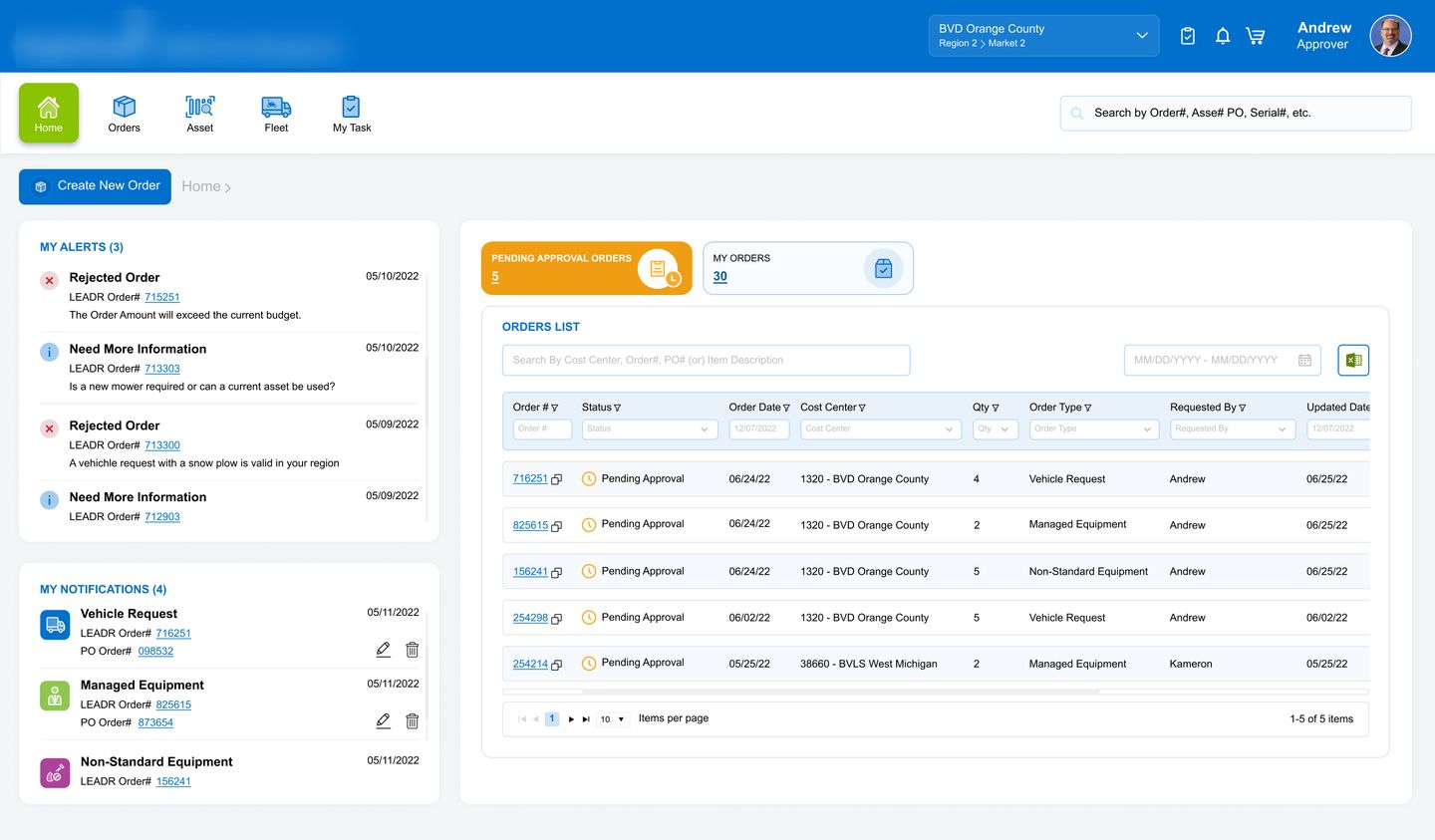1435x840 pixels.
Task: Click the Order Date column filter icon
Action: [786, 408]
